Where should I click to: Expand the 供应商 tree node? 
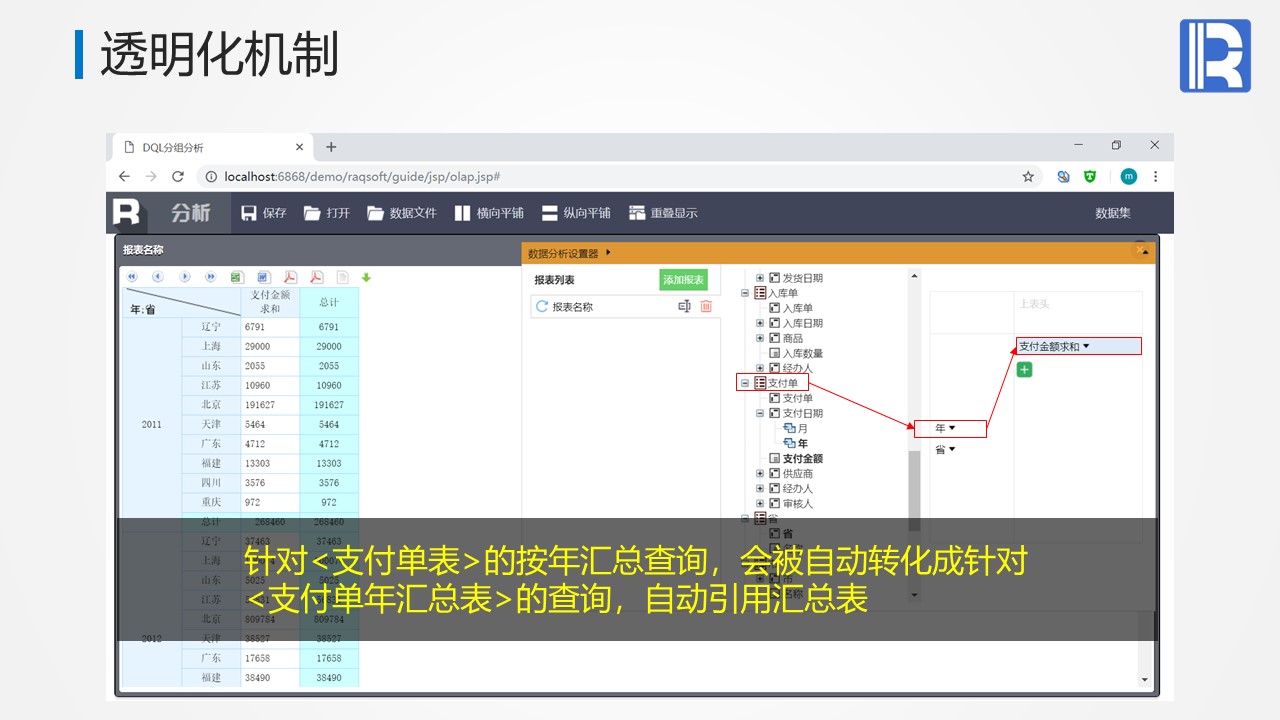point(760,473)
